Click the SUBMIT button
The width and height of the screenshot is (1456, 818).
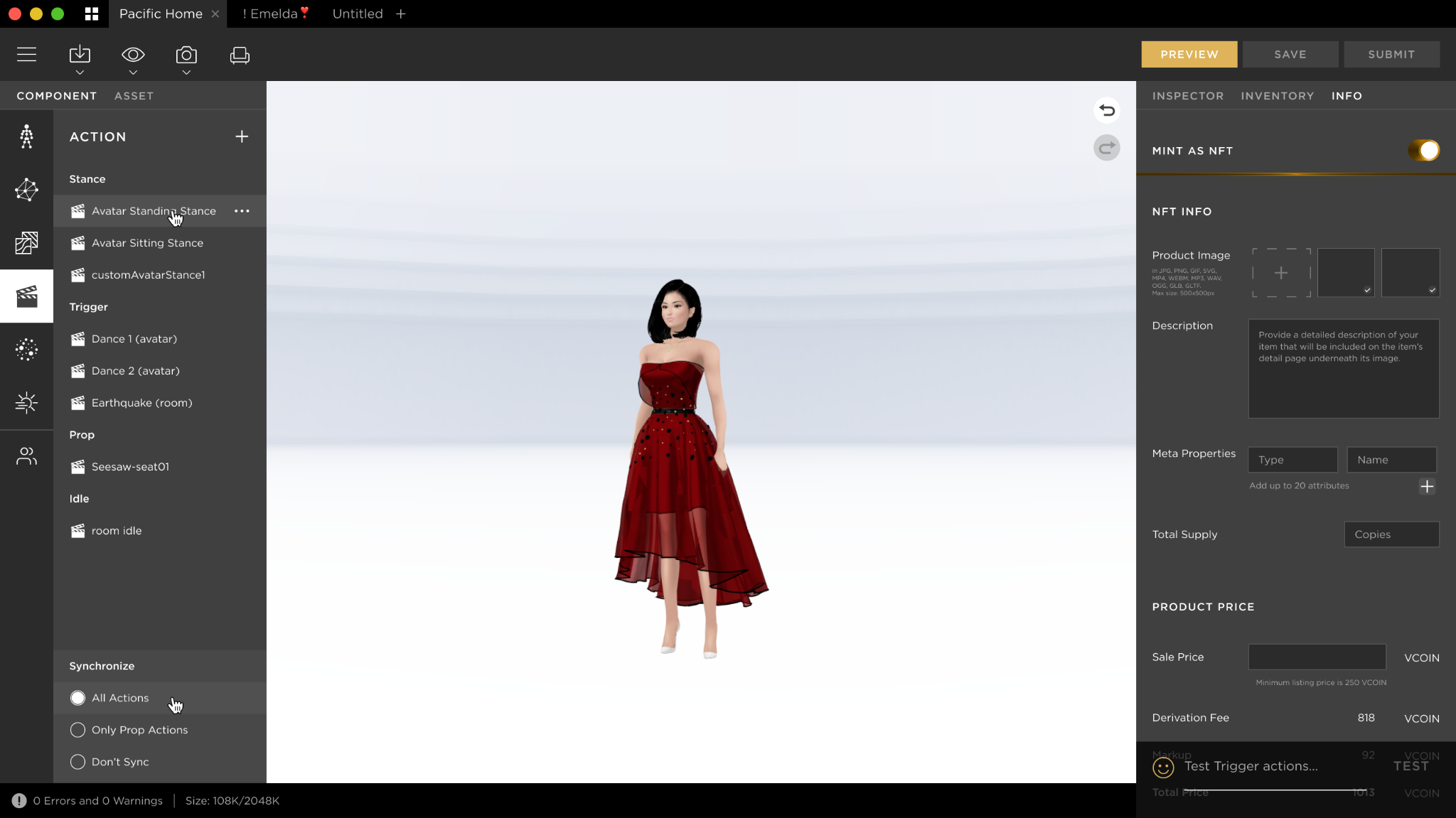1391,54
